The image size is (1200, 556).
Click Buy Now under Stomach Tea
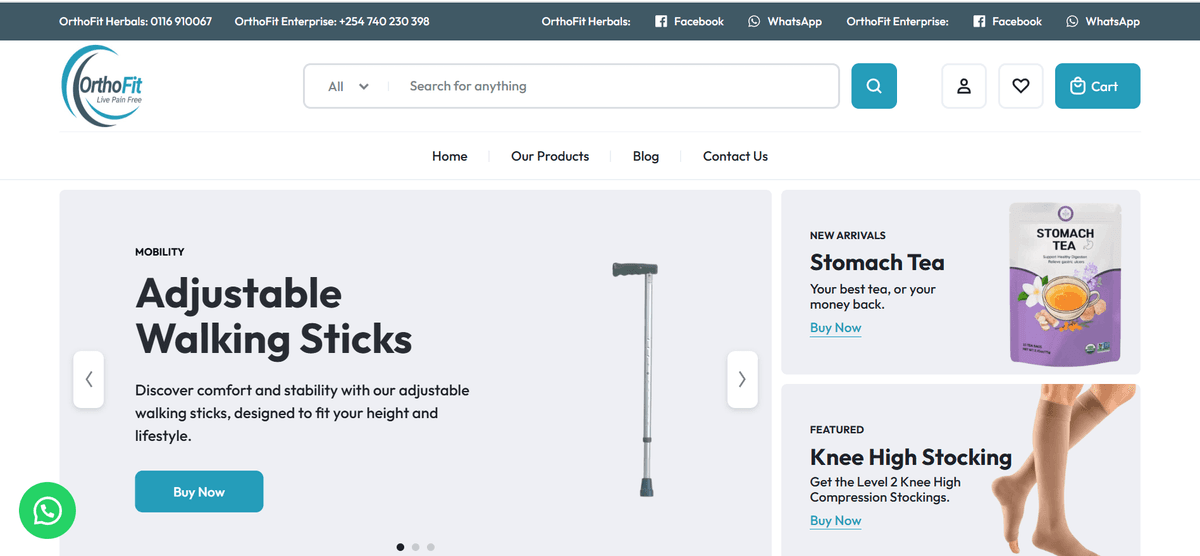[835, 328]
